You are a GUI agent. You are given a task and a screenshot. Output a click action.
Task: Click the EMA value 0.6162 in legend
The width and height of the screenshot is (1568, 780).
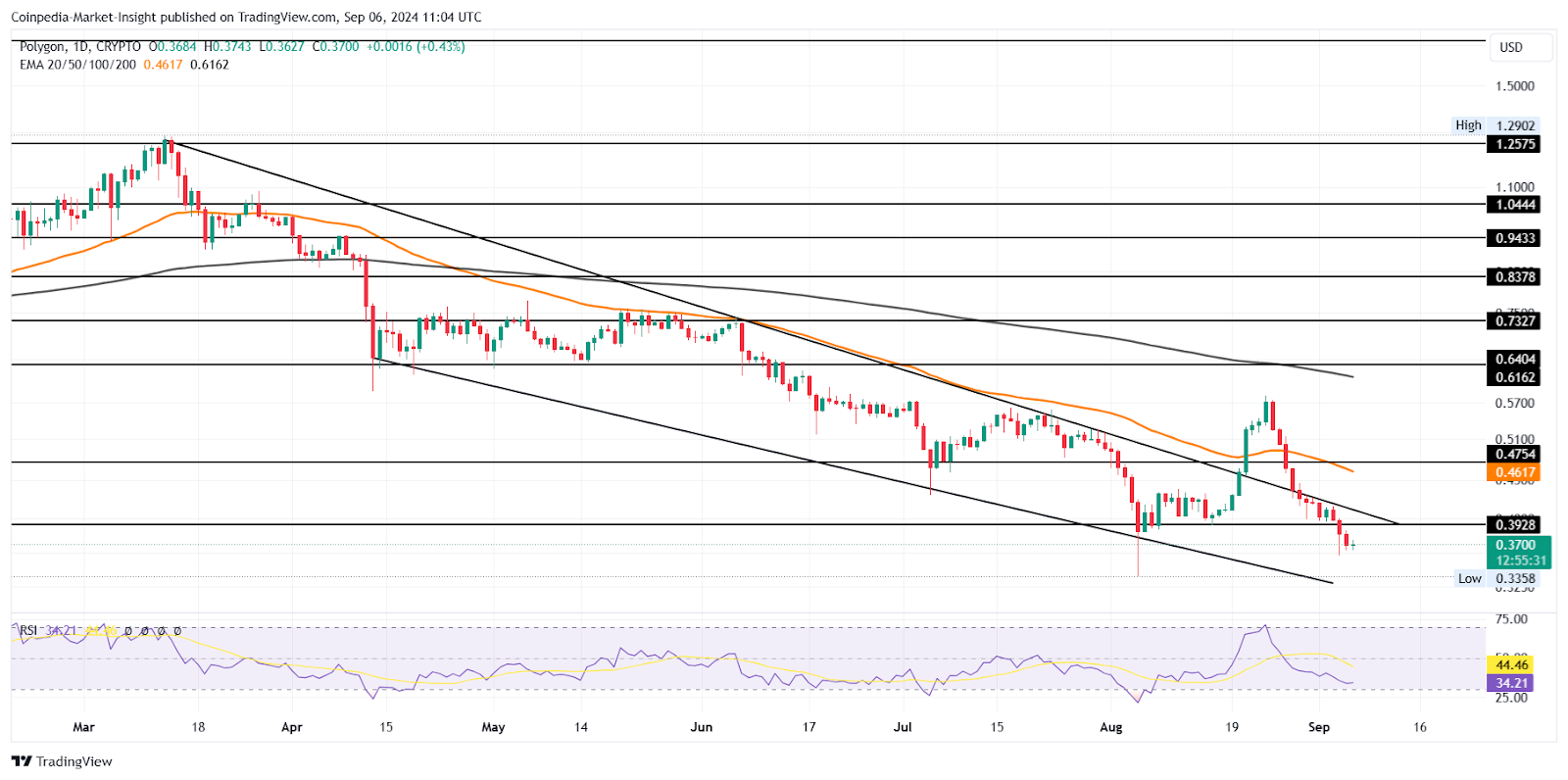210,64
